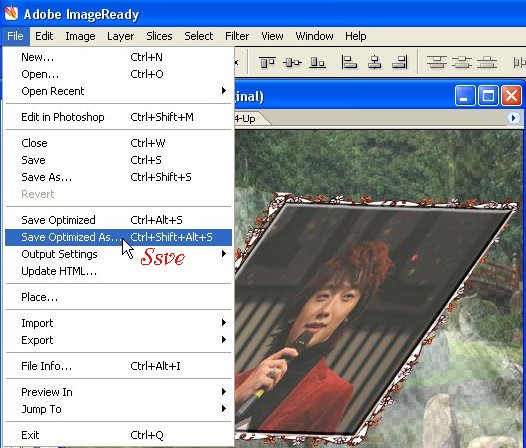526x448 pixels.
Task: Click the align horizontal centers icon
Action: (x=374, y=62)
